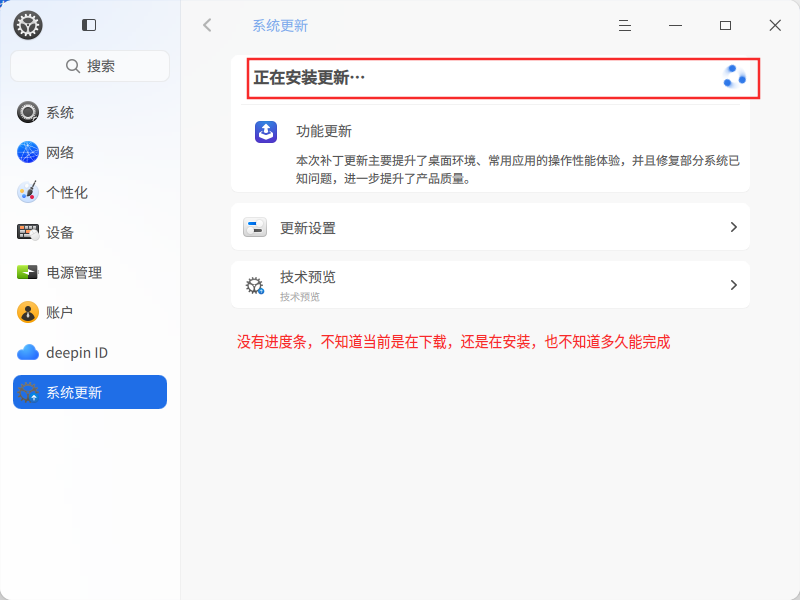Toggle the sidebar collapse icon
This screenshot has height=600, width=800.
pyautogui.click(x=89, y=25)
